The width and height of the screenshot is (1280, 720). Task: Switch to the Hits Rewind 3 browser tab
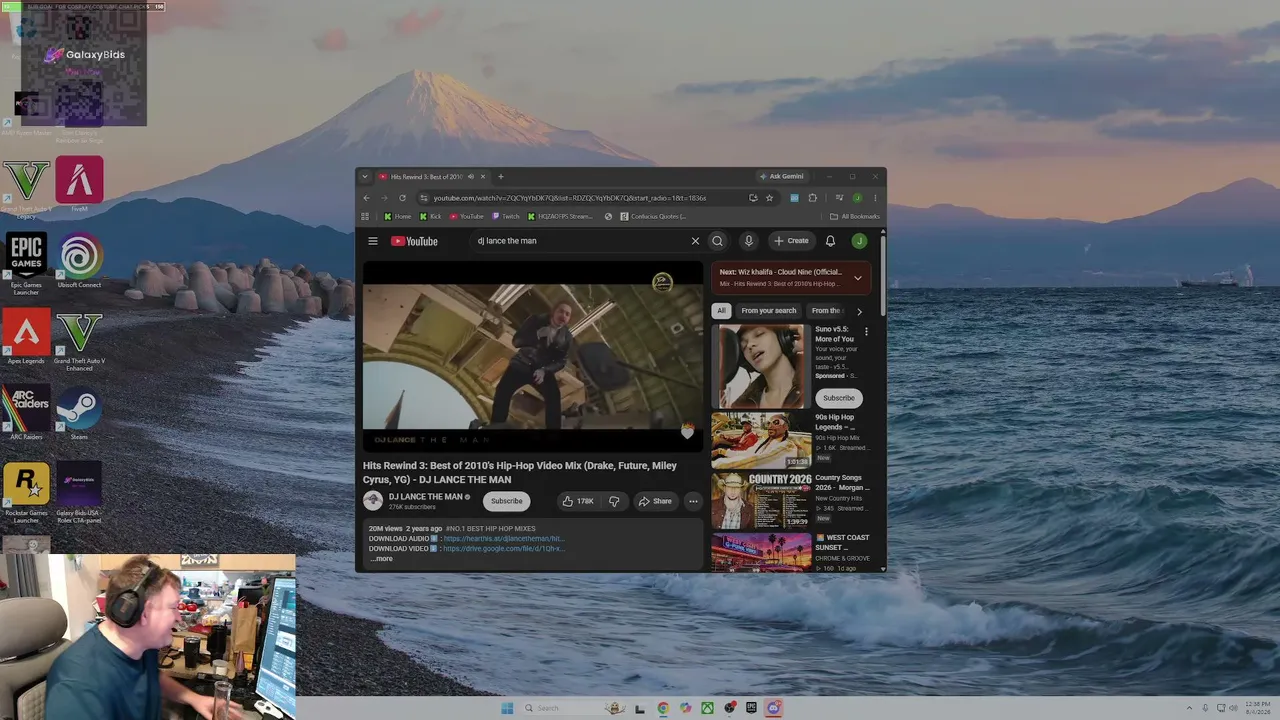click(x=427, y=177)
